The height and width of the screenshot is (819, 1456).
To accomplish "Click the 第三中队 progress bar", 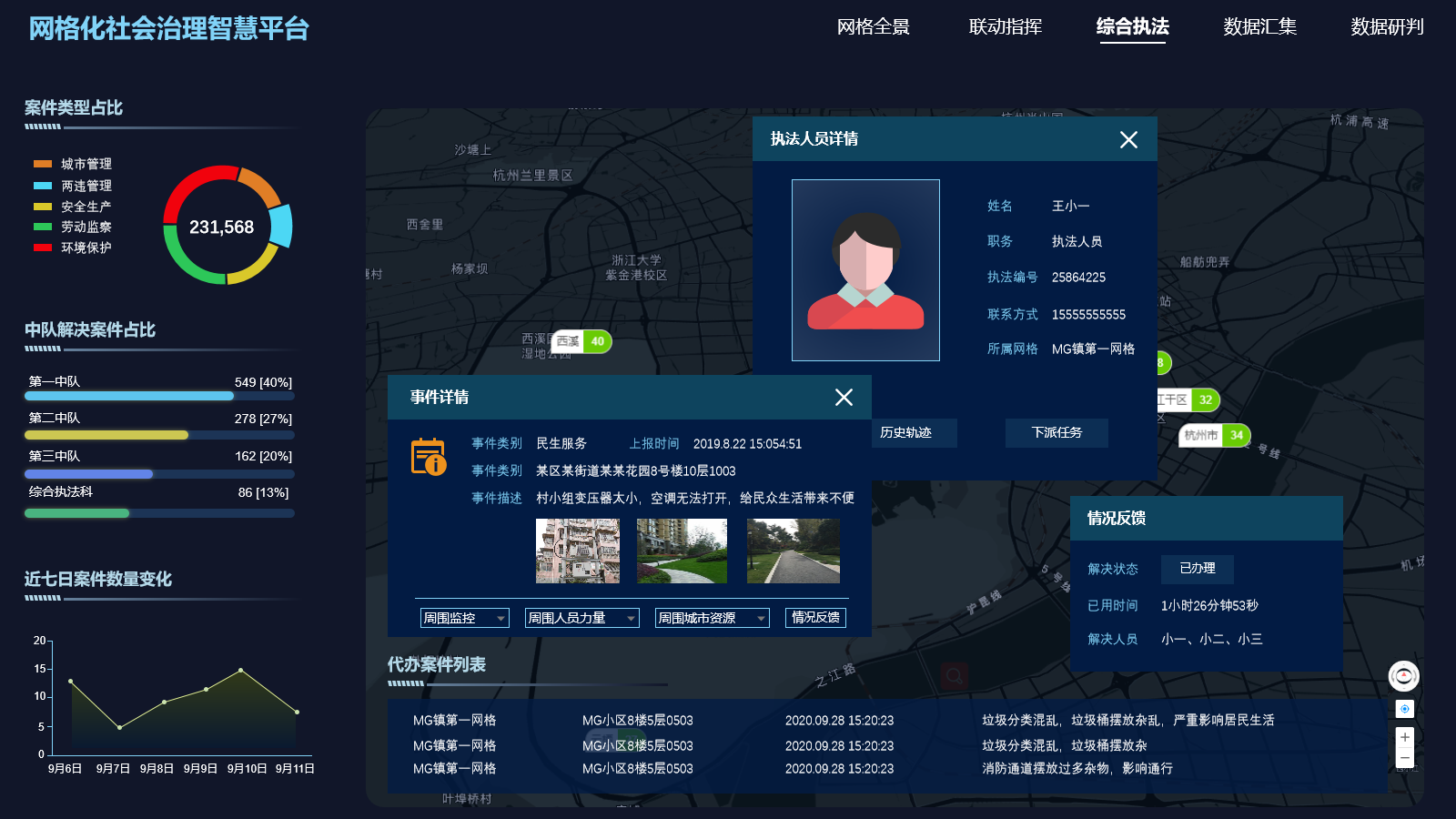I will 159,474.
